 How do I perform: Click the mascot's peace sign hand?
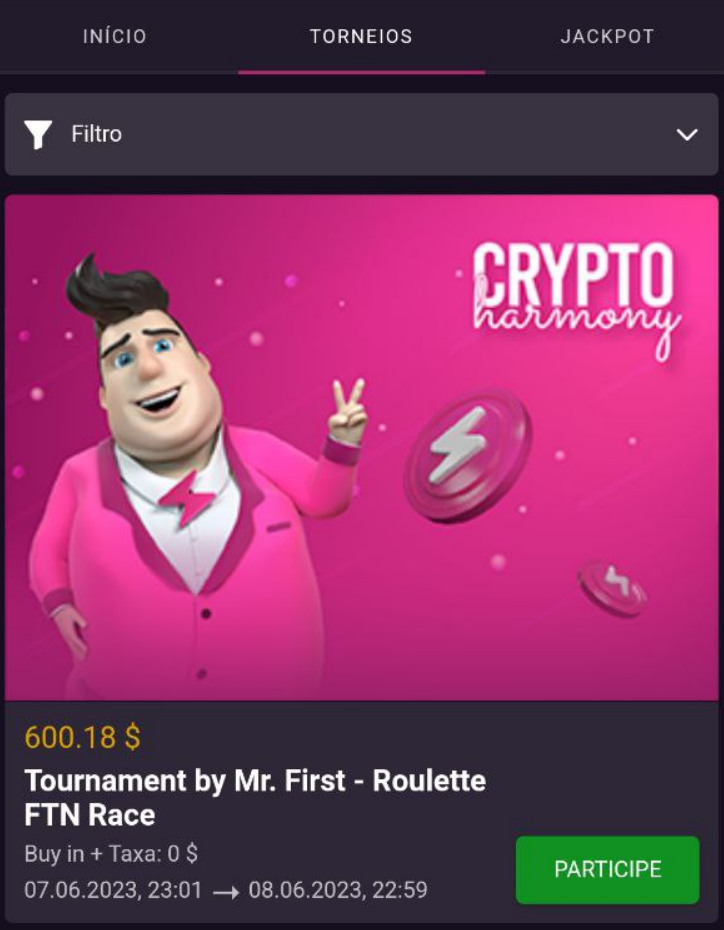click(348, 411)
